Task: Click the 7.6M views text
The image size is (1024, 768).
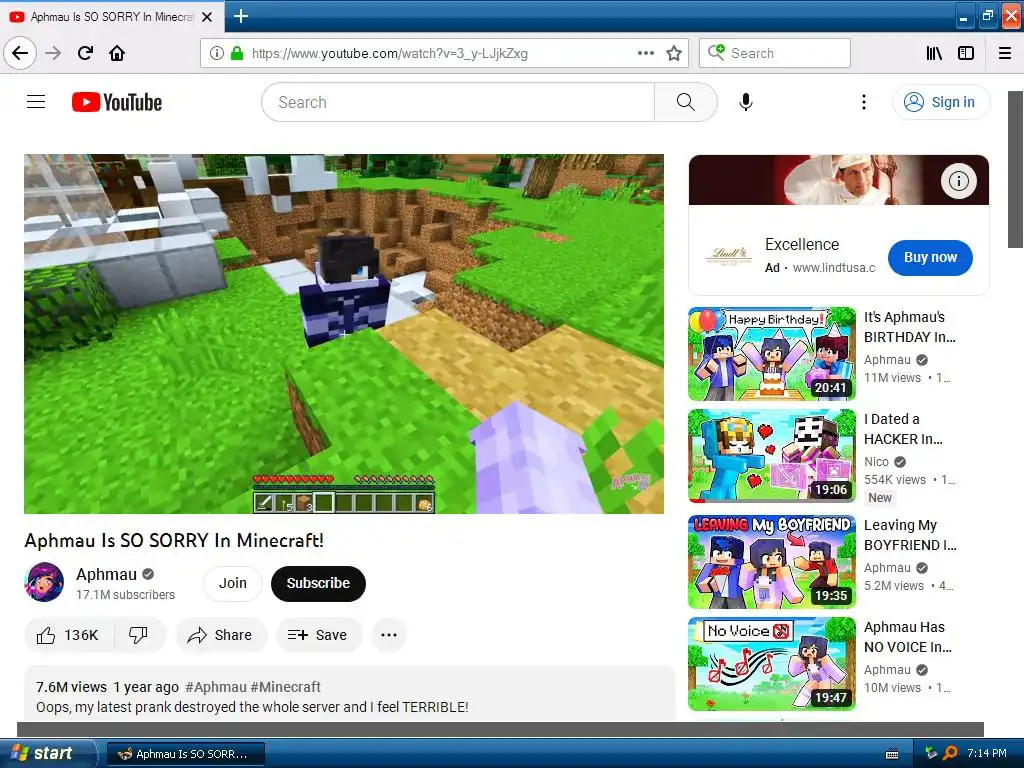Action: [x=71, y=687]
